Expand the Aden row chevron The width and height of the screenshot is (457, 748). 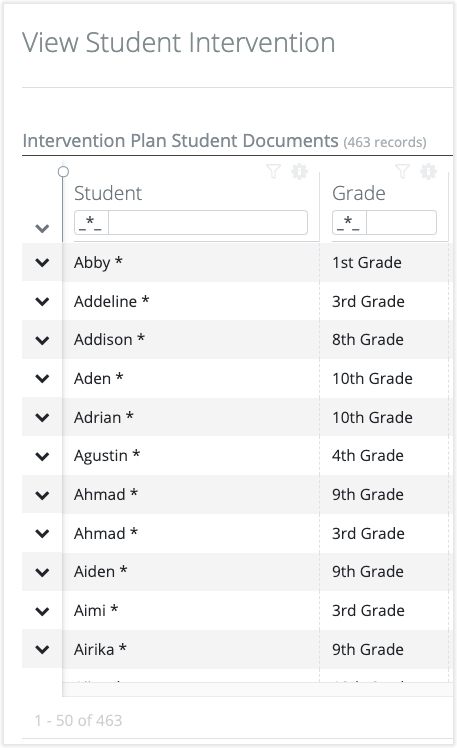[x=42, y=379]
